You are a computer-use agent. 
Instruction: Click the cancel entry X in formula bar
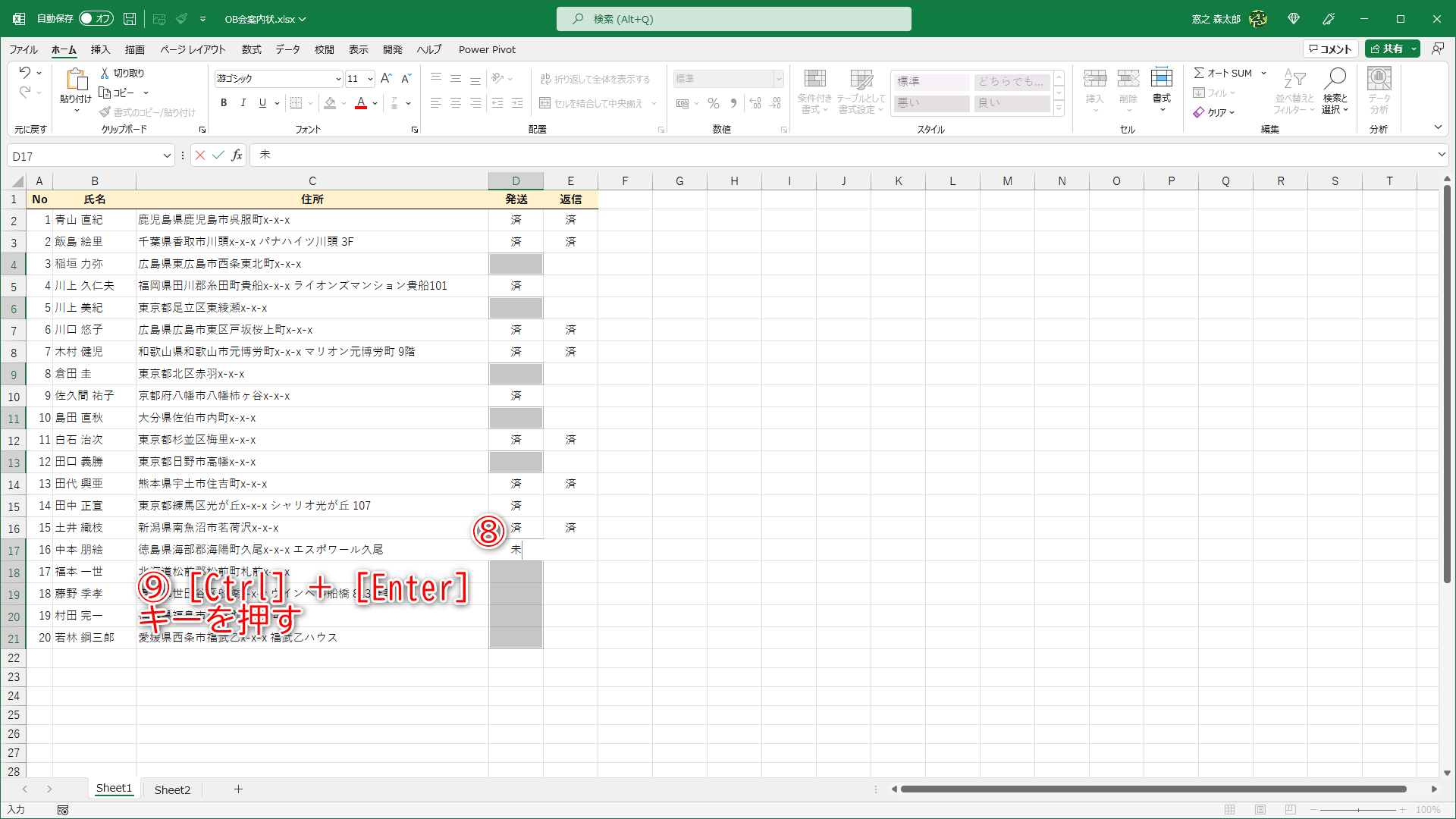[200, 155]
